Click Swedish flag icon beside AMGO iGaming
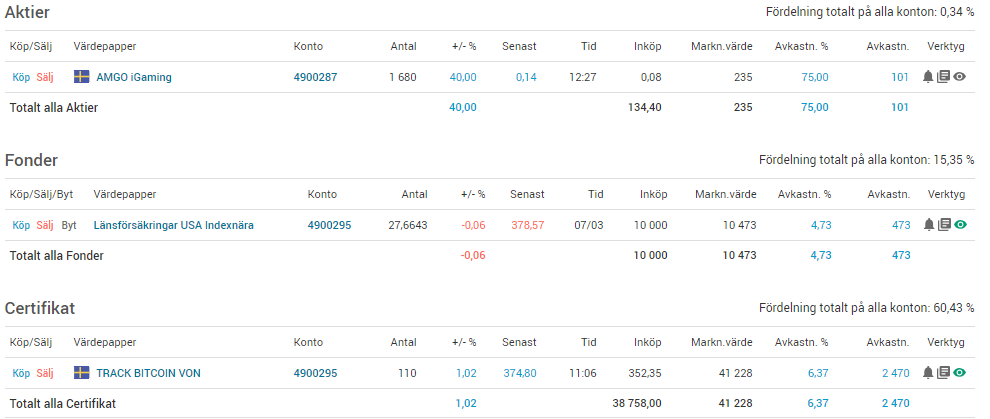The width and height of the screenshot is (990, 419). 81,77
